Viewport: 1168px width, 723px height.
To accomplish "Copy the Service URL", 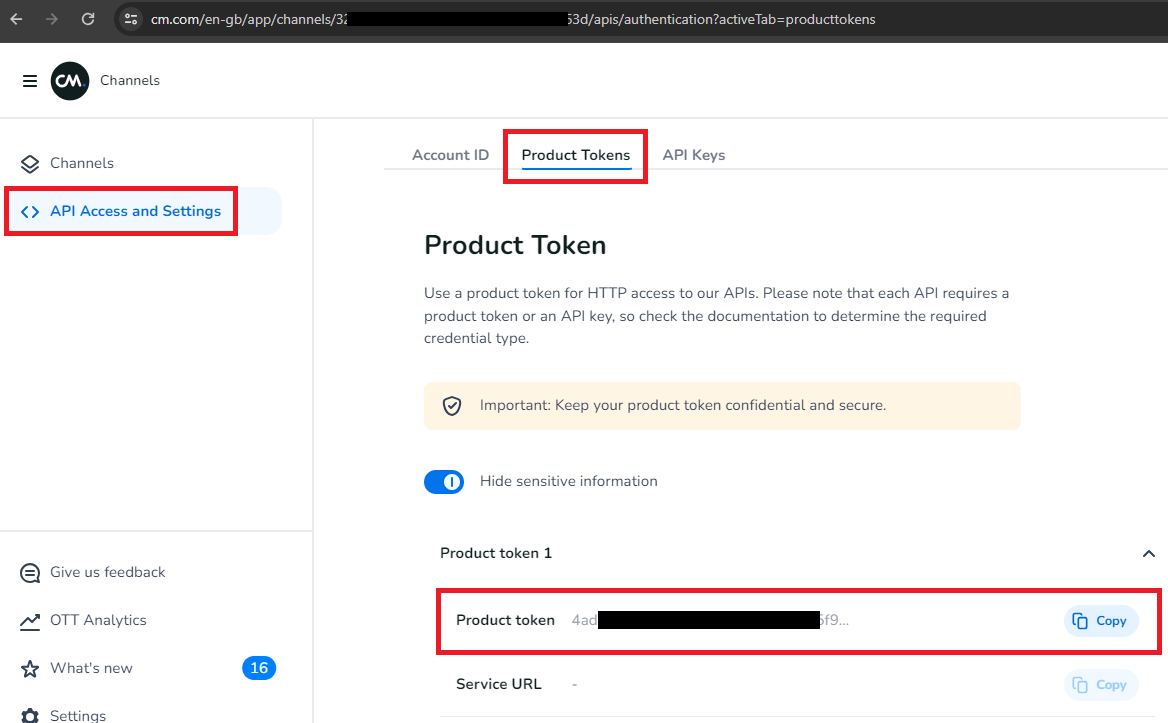I will [x=1100, y=685].
